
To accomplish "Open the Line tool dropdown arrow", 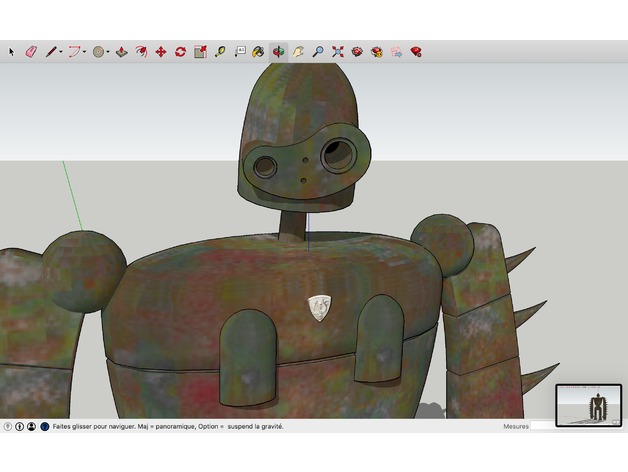I will click(x=61, y=52).
